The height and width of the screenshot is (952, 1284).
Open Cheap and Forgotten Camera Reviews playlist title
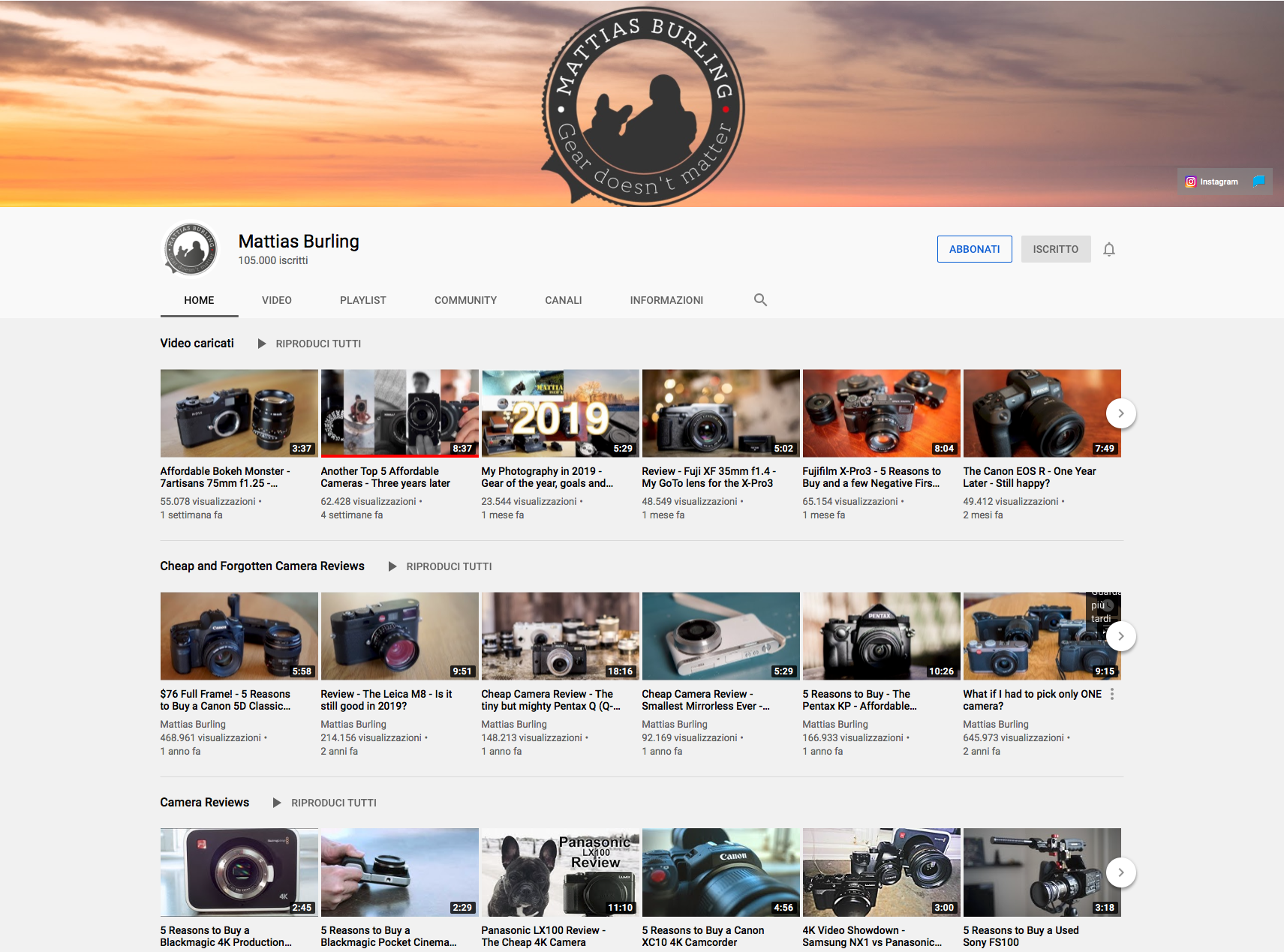click(x=262, y=566)
